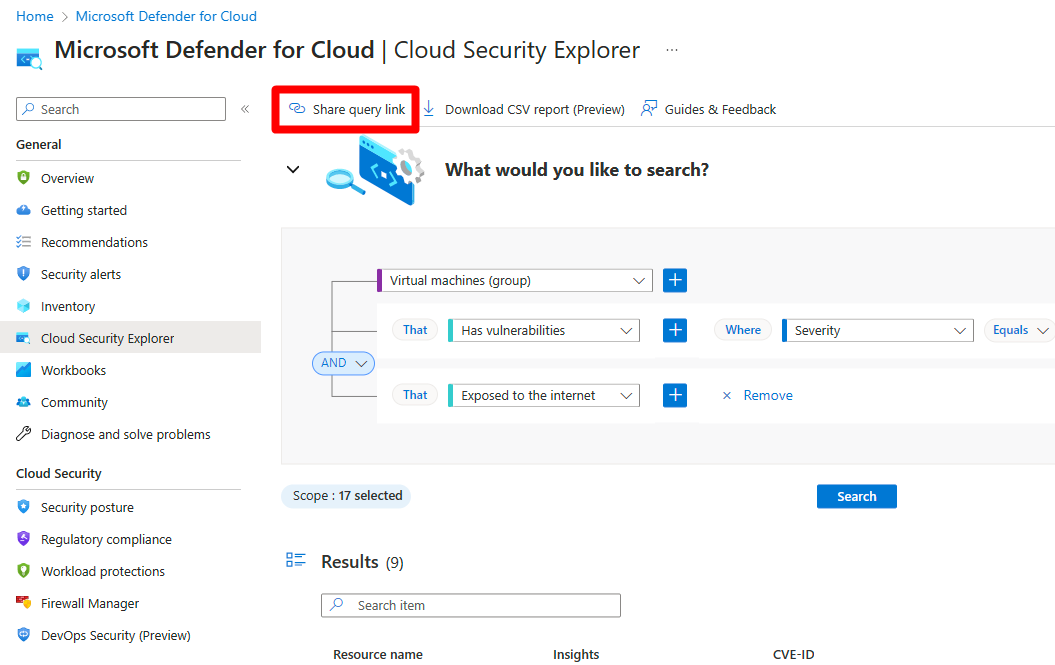Click the Community people icon
This screenshot has width=1055, height=665.
click(24, 402)
